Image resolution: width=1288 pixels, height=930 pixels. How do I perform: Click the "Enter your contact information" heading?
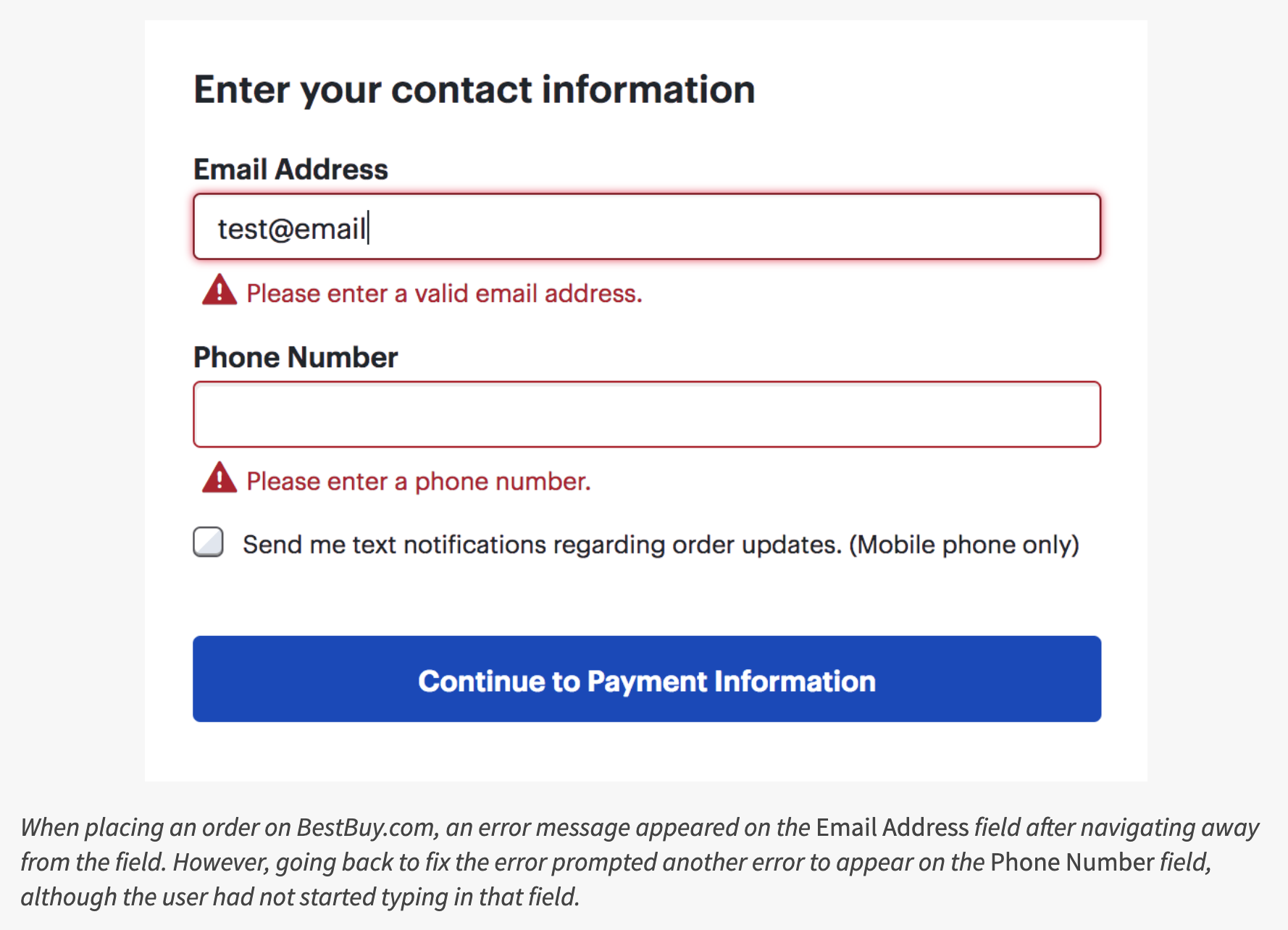(x=474, y=90)
